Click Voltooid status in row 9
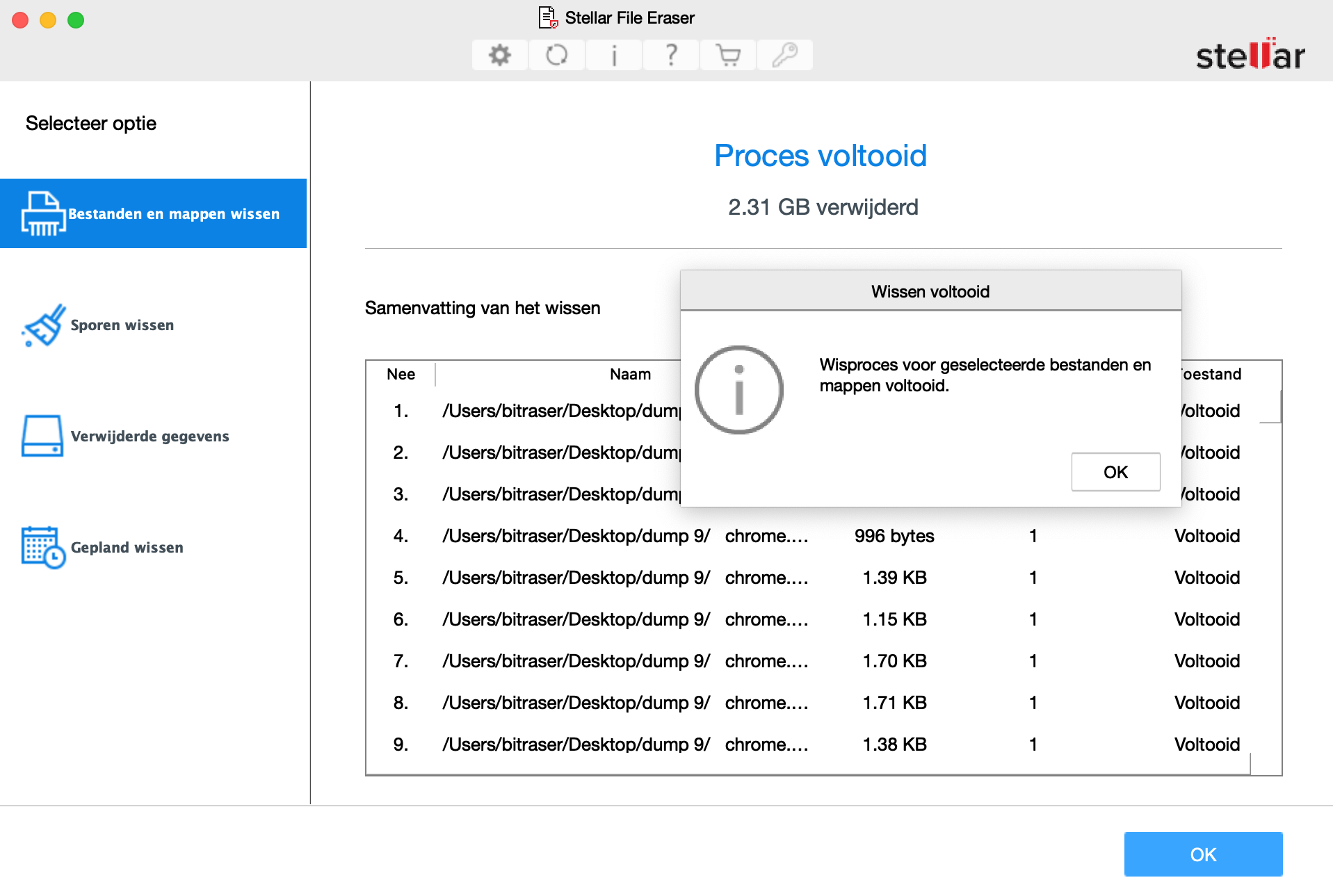1333x896 pixels. [1207, 744]
